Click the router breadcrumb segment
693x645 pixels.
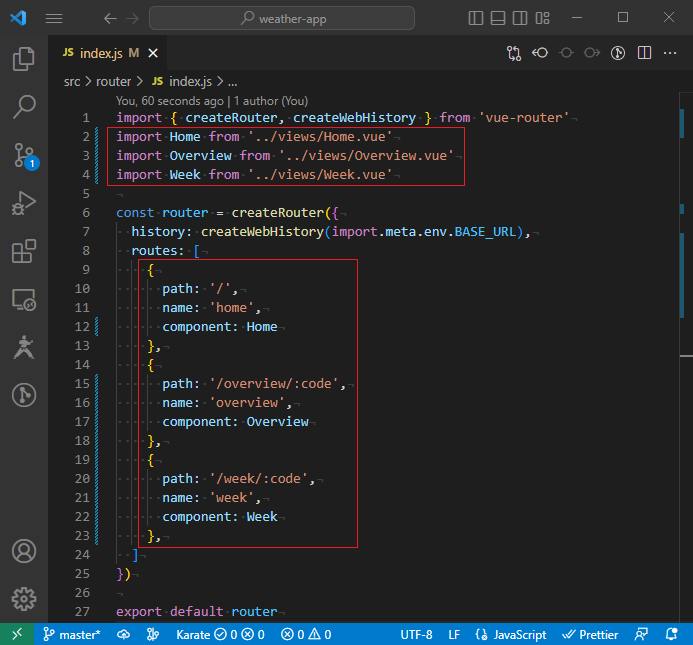click(114, 82)
